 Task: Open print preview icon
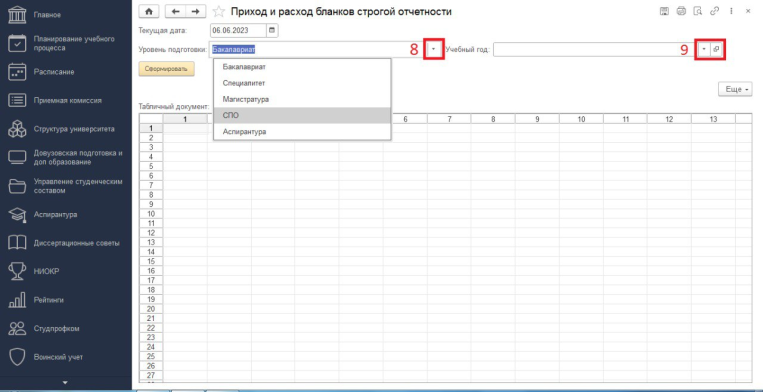tap(697, 11)
